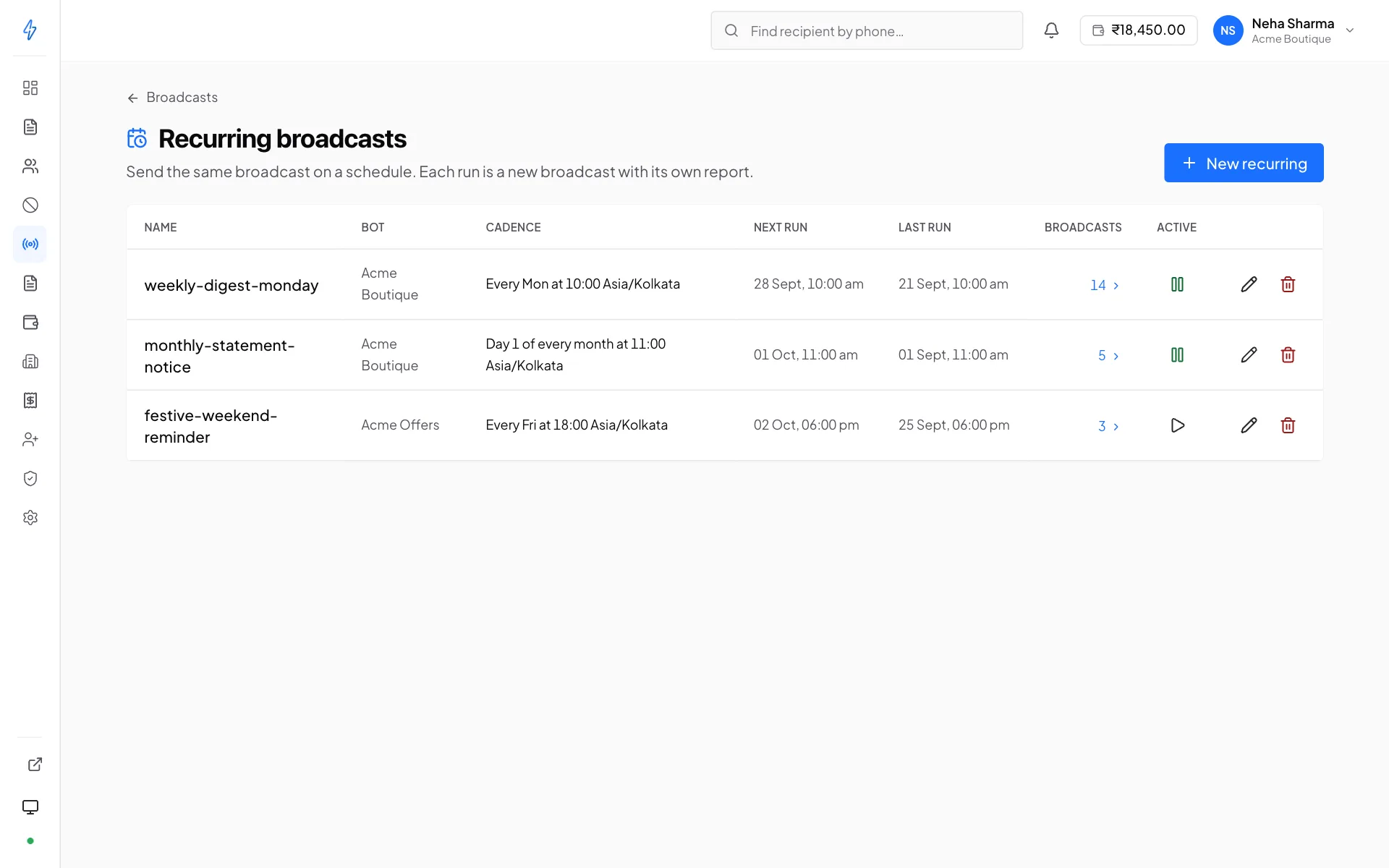This screenshot has width=1389, height=868.
Task: Edit festive-weekend-reminder with pencil icon
Action: click(x=1249, y=425)
